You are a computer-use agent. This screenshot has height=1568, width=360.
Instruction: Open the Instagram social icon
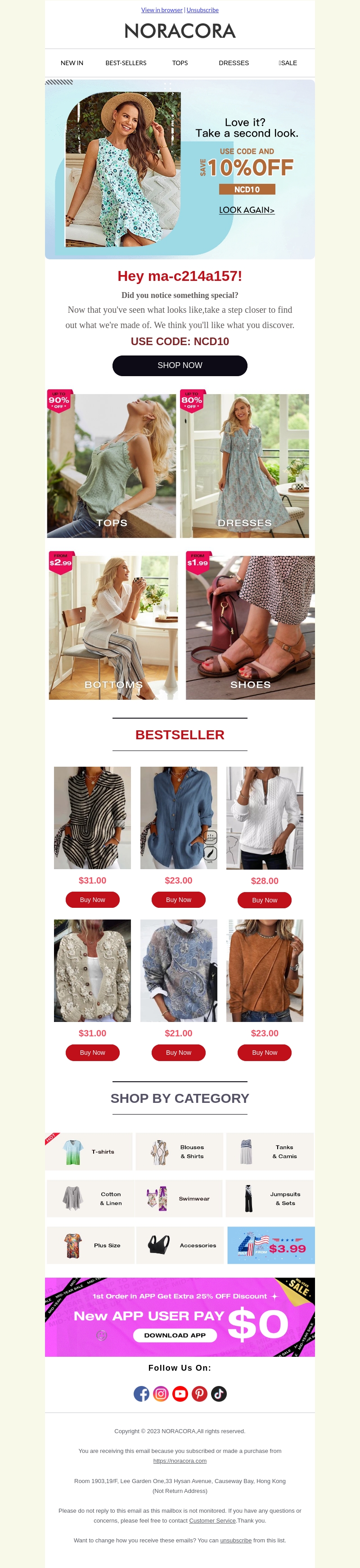coord(161,1394)
